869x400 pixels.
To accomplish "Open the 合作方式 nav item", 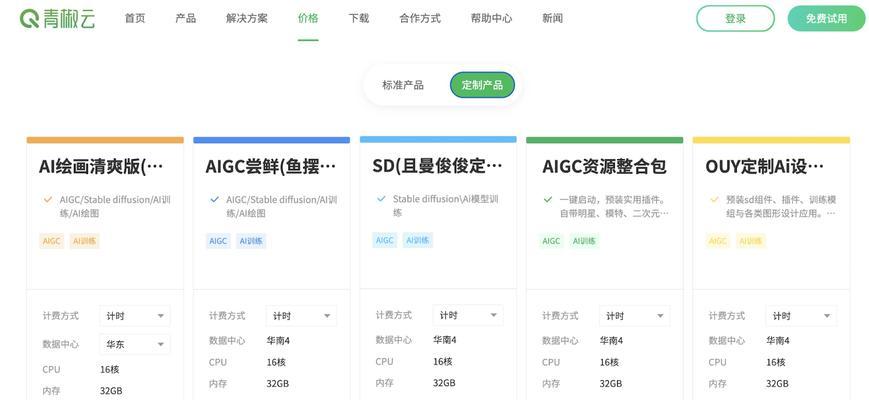I will tap(420, 18).
